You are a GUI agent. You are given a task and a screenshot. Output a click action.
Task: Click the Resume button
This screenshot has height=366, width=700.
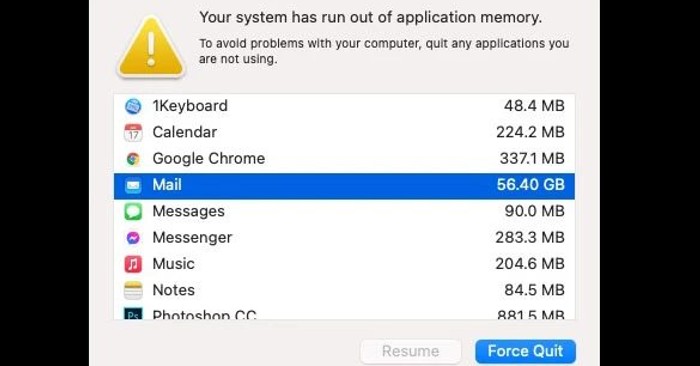coord(411,352)
